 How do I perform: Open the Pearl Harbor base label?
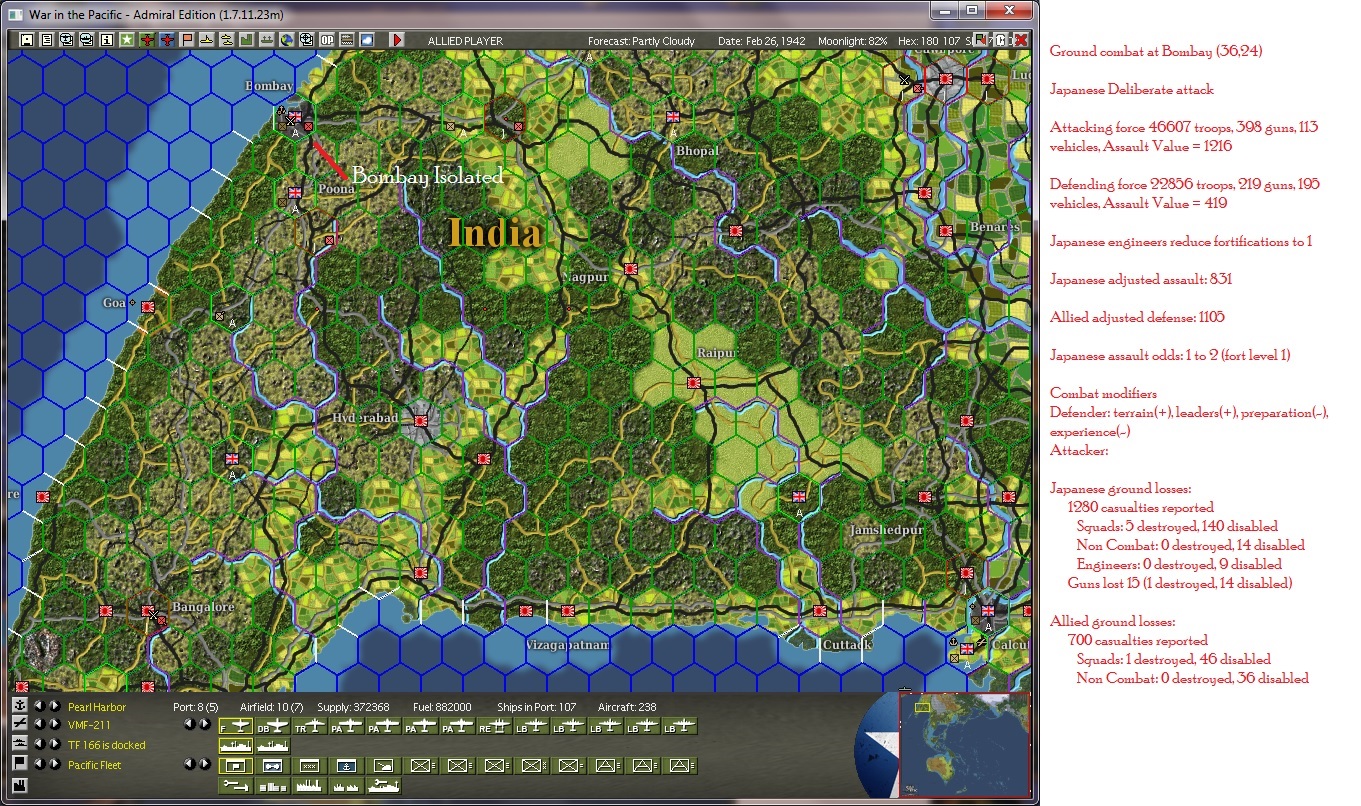(x=97, y=707)
